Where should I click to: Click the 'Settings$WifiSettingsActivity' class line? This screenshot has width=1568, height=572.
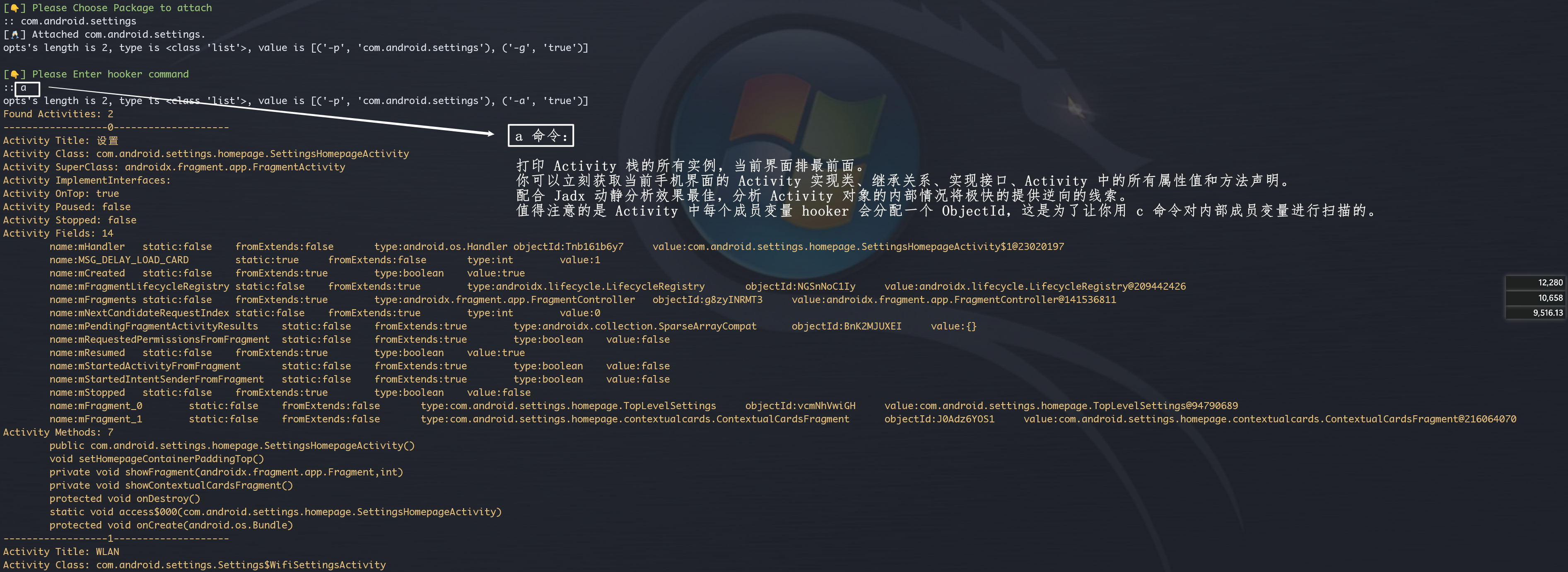pyautogui.click(x=194, y=565)
